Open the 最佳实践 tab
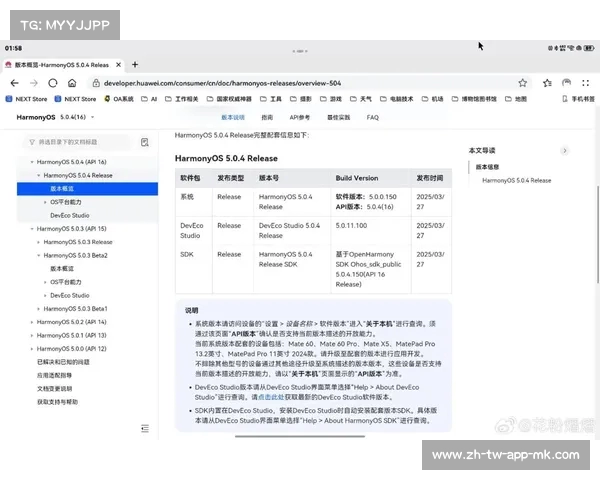The height and width of the screenshot is (480, 600). click(339, 118)
